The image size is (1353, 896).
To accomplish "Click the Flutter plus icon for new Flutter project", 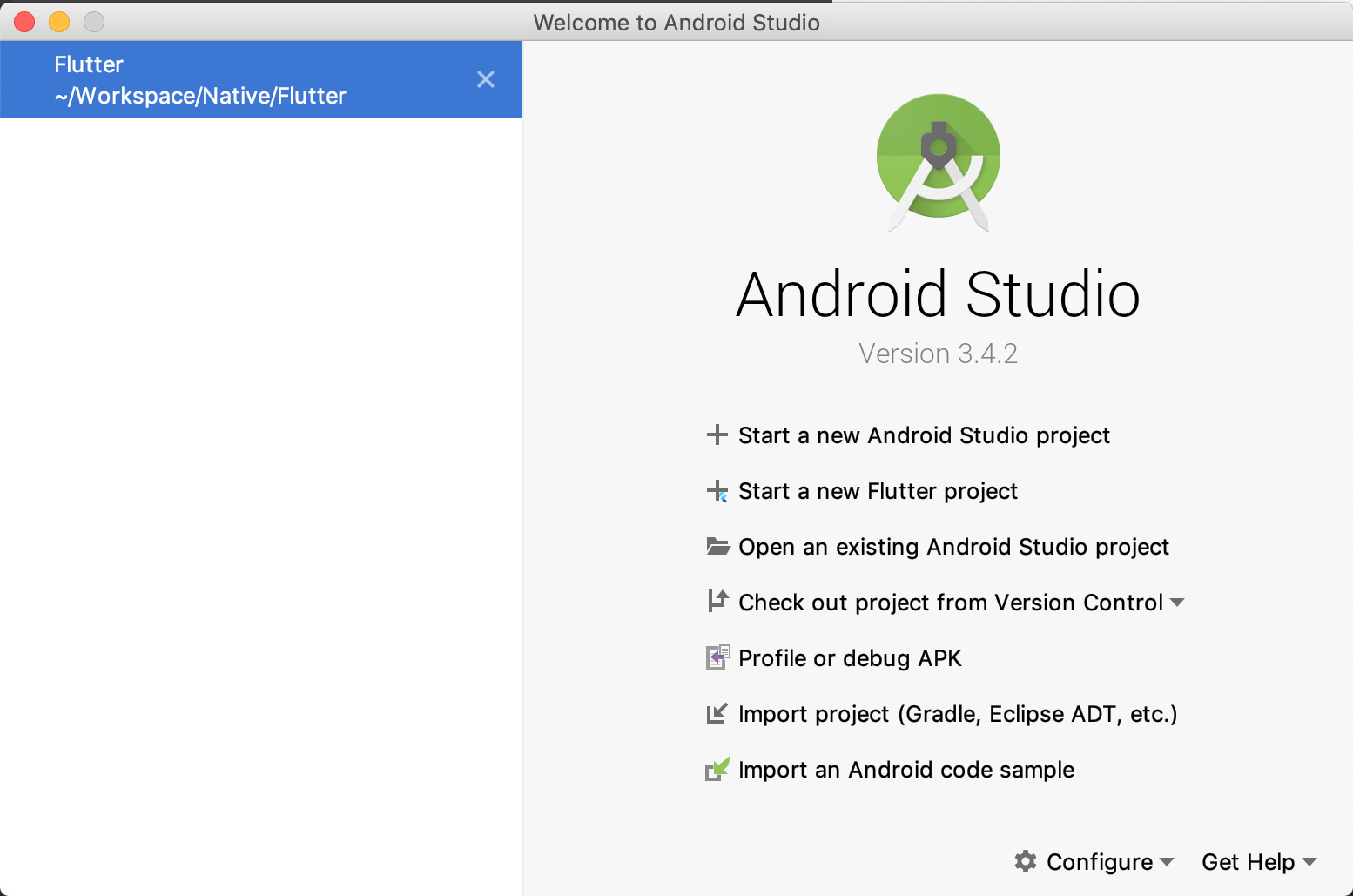I will tap(717, 491).
